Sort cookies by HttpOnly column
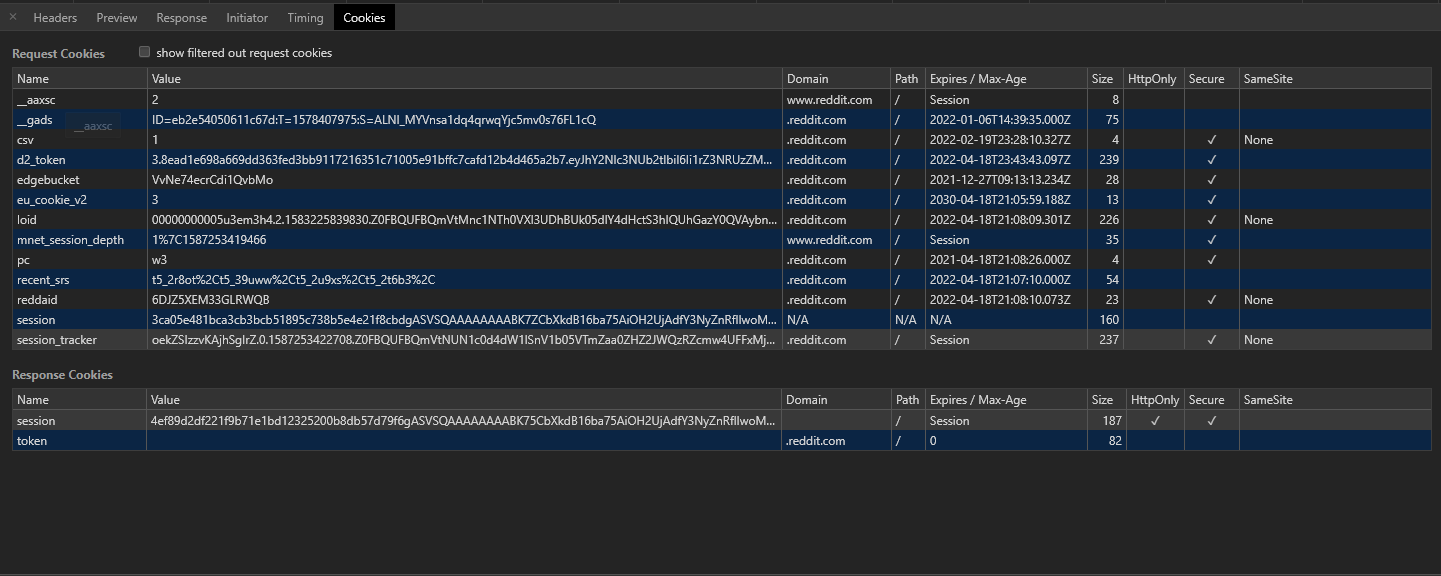1441x576 pixels. point(1153,78)
